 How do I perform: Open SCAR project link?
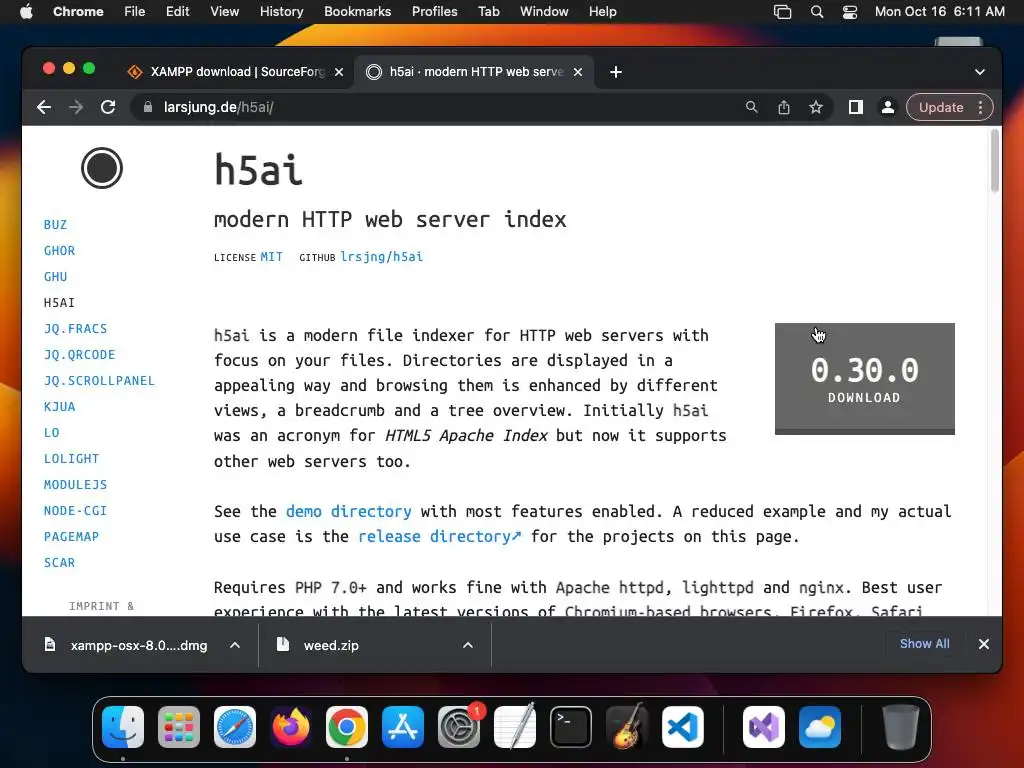coord(59,562)
